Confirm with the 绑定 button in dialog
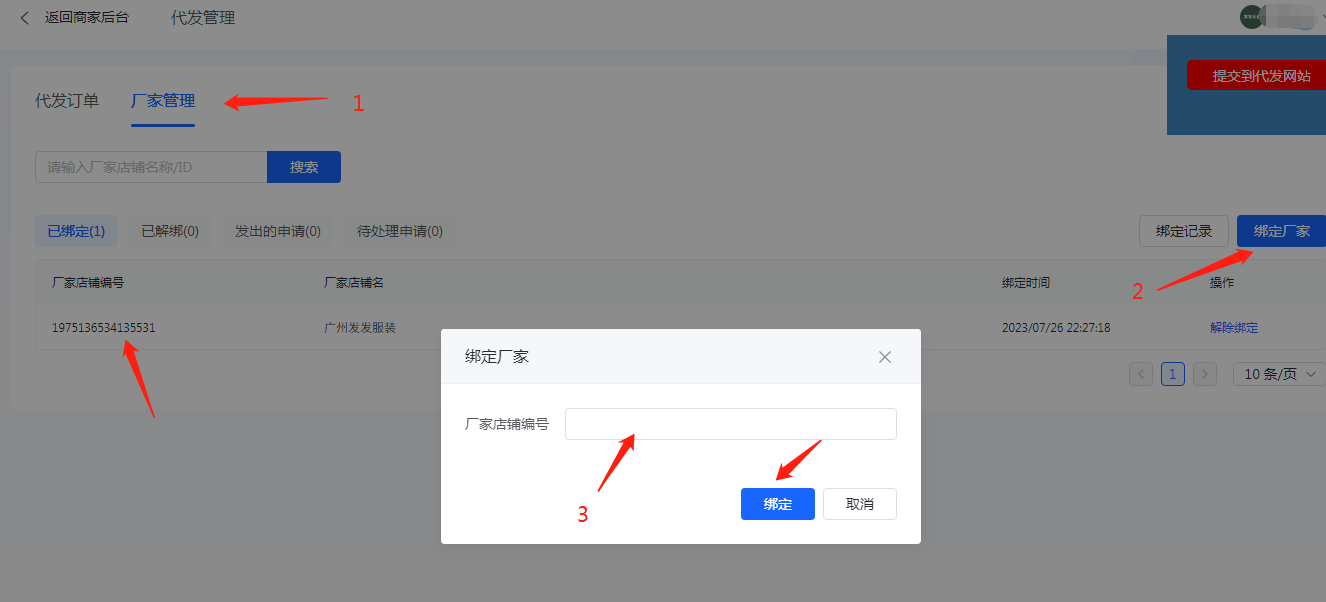The image size is (1326, 602). [778, 504]
